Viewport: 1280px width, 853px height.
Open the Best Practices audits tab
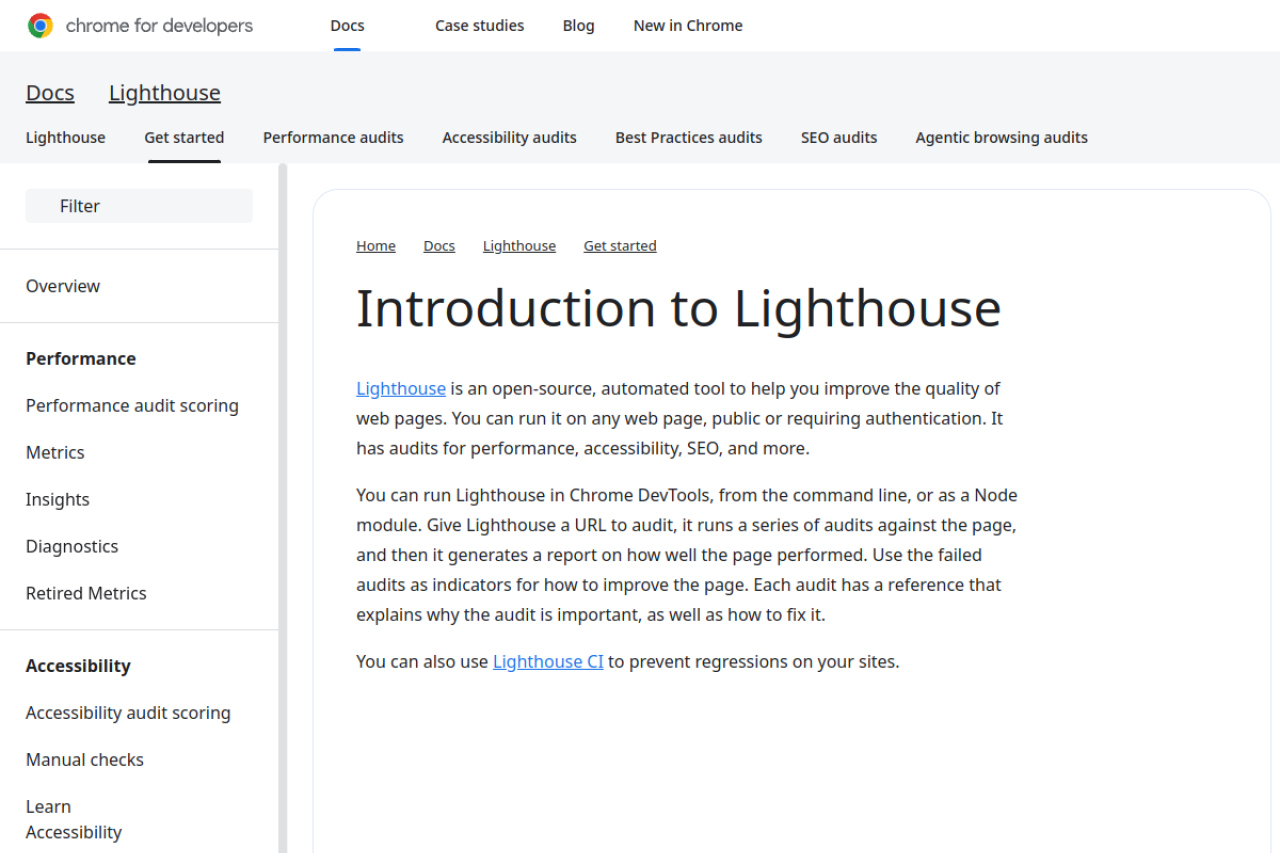coord(689,138)
